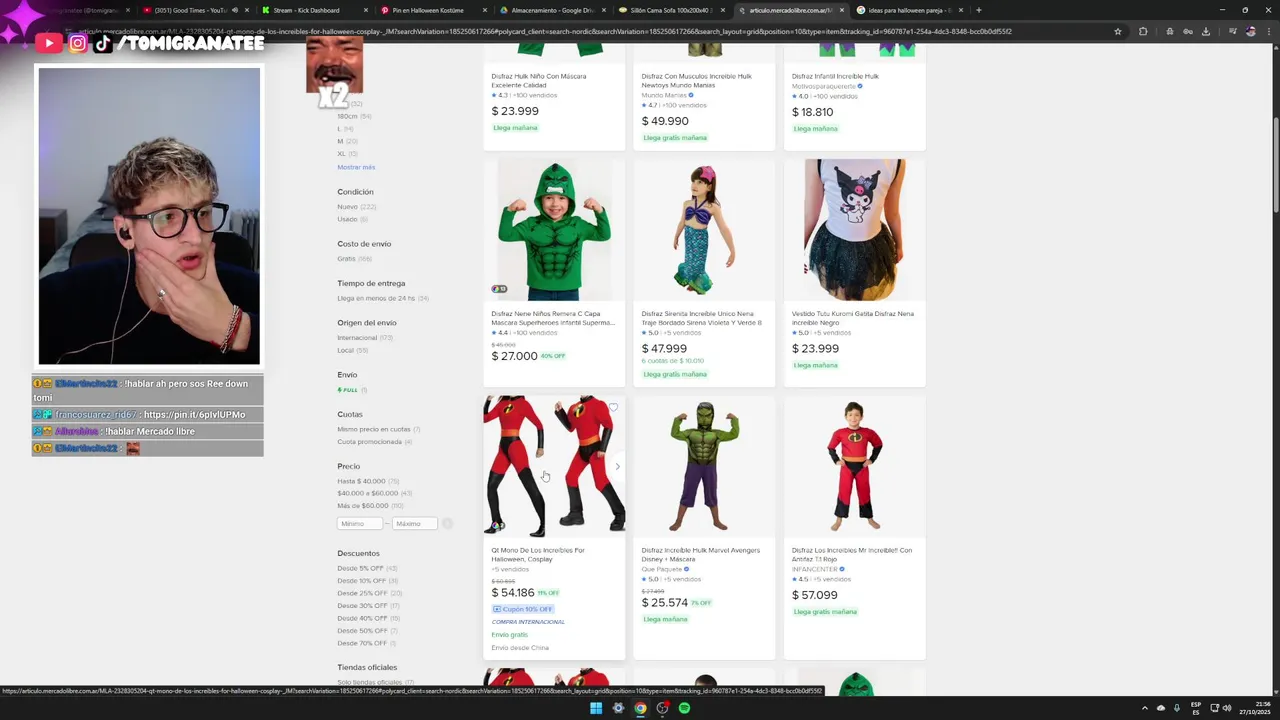Open the volume control in system tray
This screenshot has width=1280, height=720.
tap(1226, 708)
